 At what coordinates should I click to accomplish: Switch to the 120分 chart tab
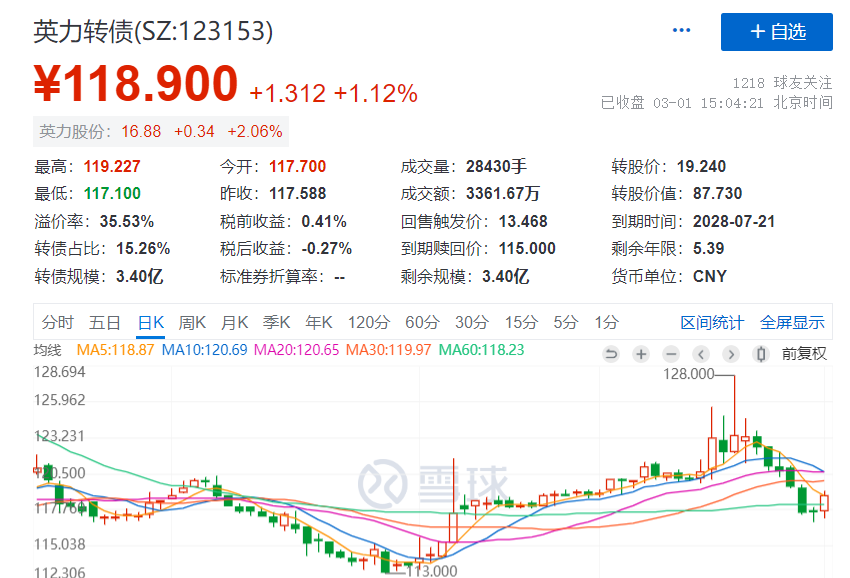[x=369, y=322]
